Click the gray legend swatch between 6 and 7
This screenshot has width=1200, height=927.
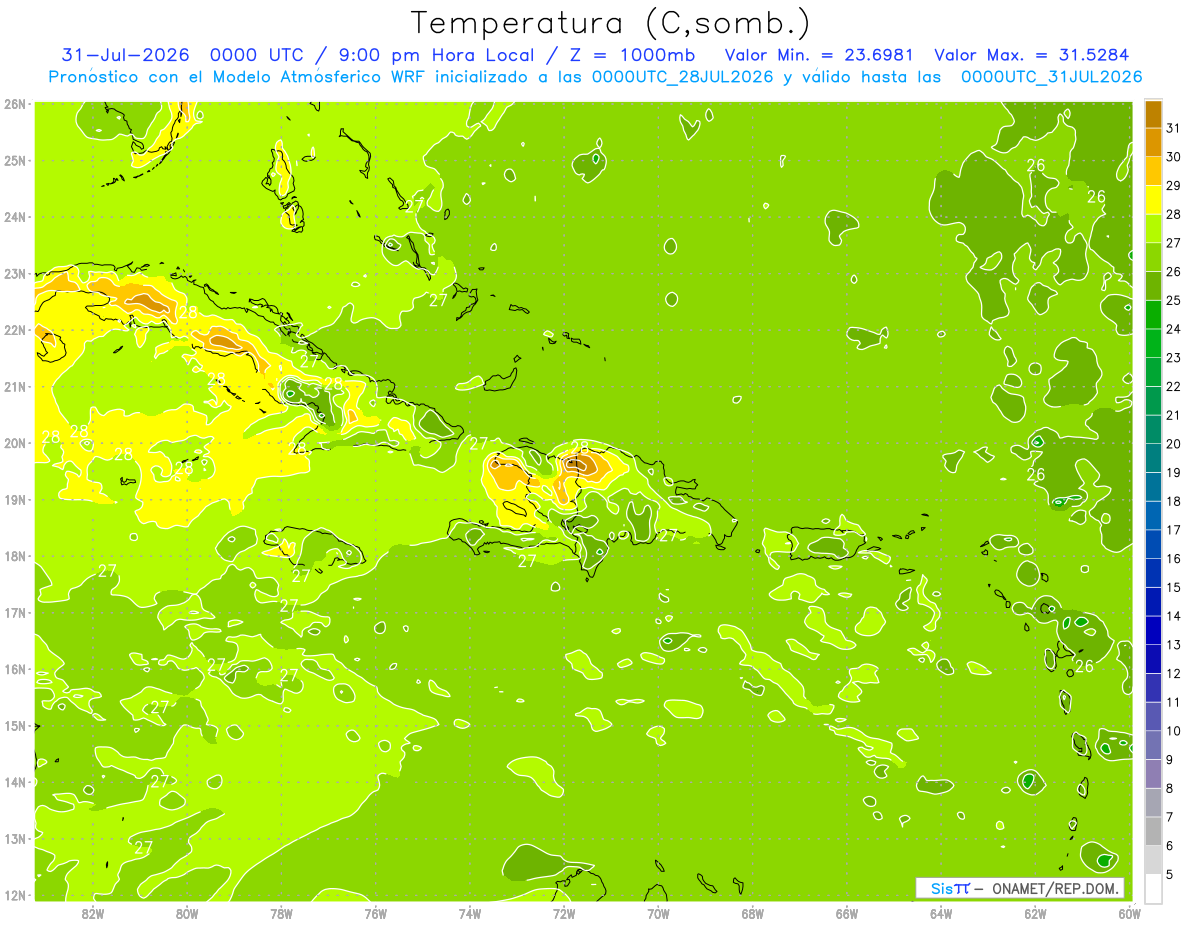point(1153,831)
